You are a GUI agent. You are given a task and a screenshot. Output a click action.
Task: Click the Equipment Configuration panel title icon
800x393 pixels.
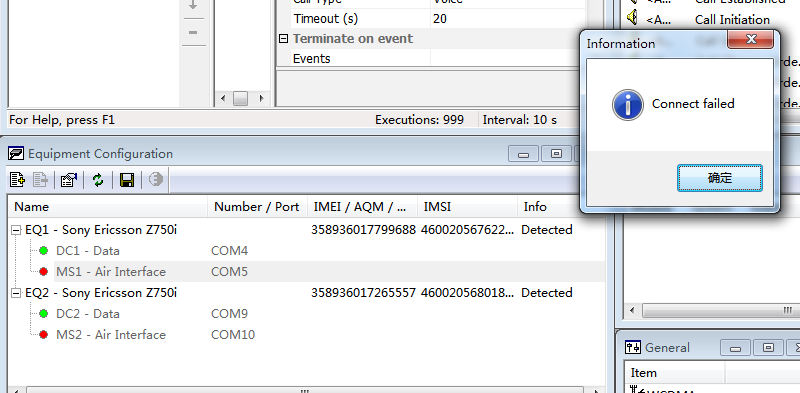(x=16, y=153)
